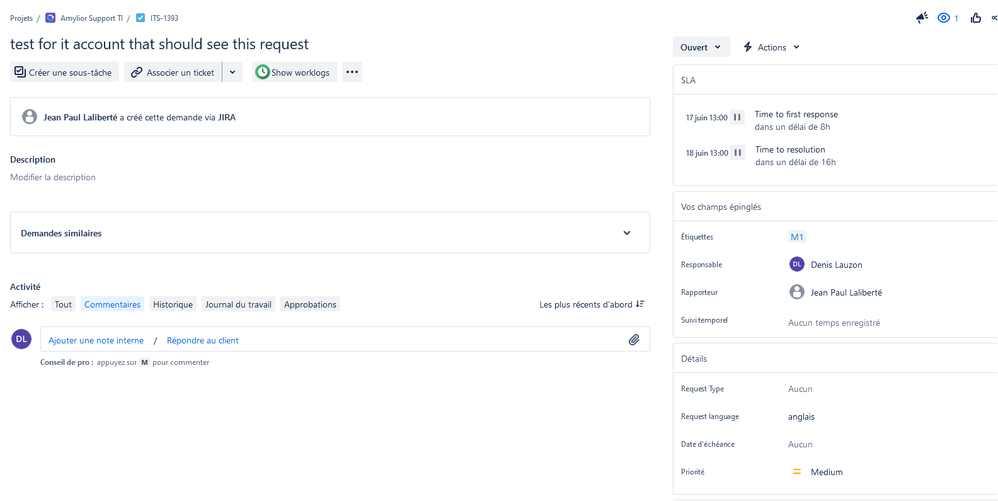The height and width of the screenshot is (501, 998).
Task: Click Ajouter une note interne link
Action: coord(96,341)
